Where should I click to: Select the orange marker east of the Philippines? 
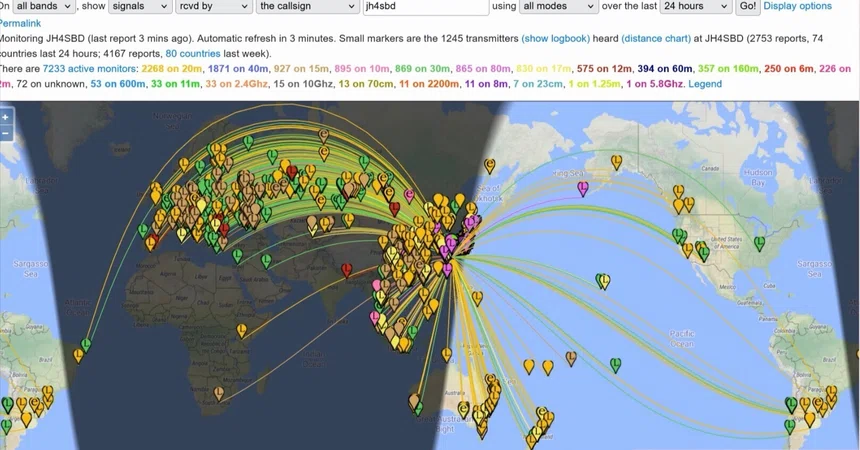477,298
